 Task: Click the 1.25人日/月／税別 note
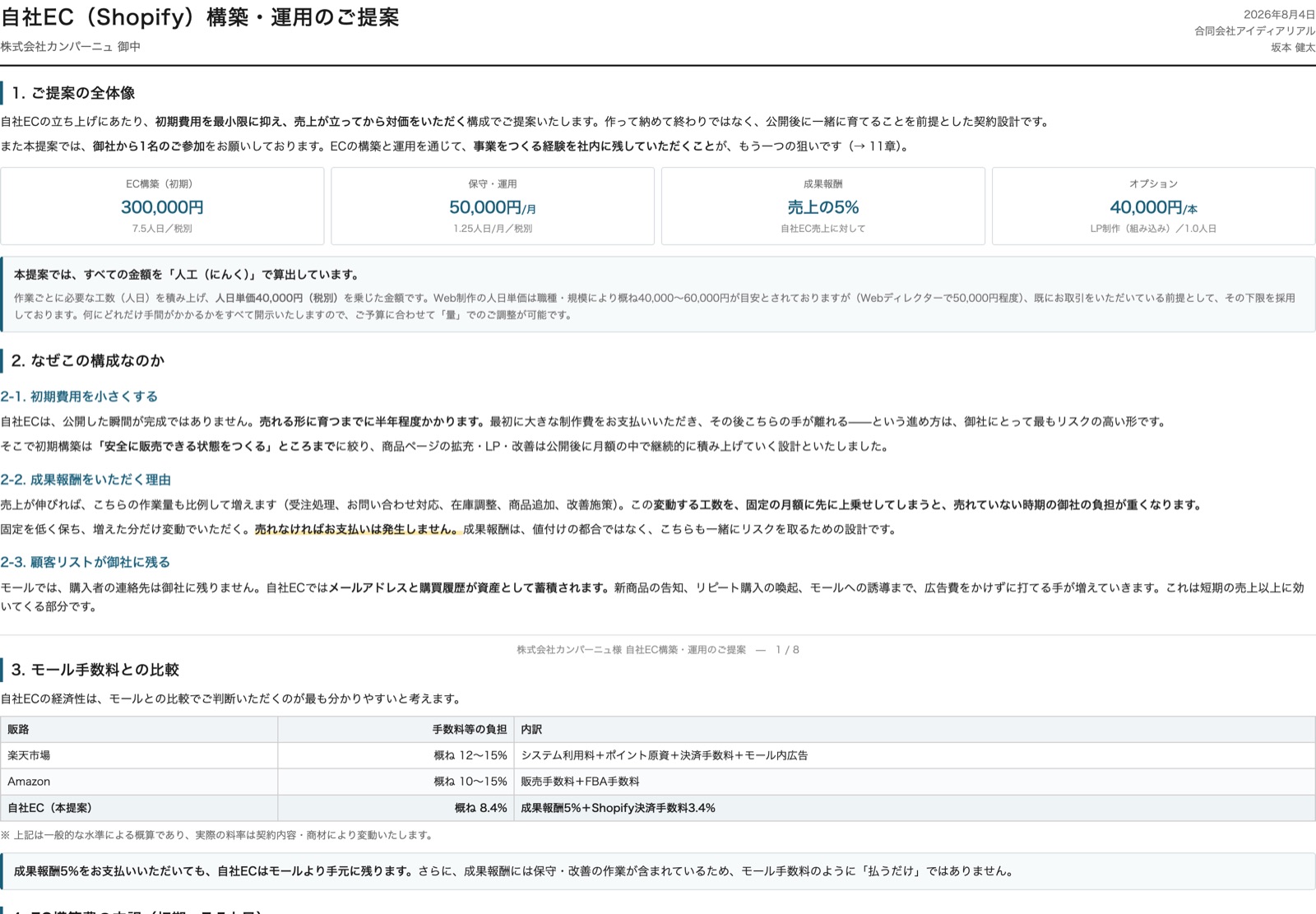click(x=493, y=229)
